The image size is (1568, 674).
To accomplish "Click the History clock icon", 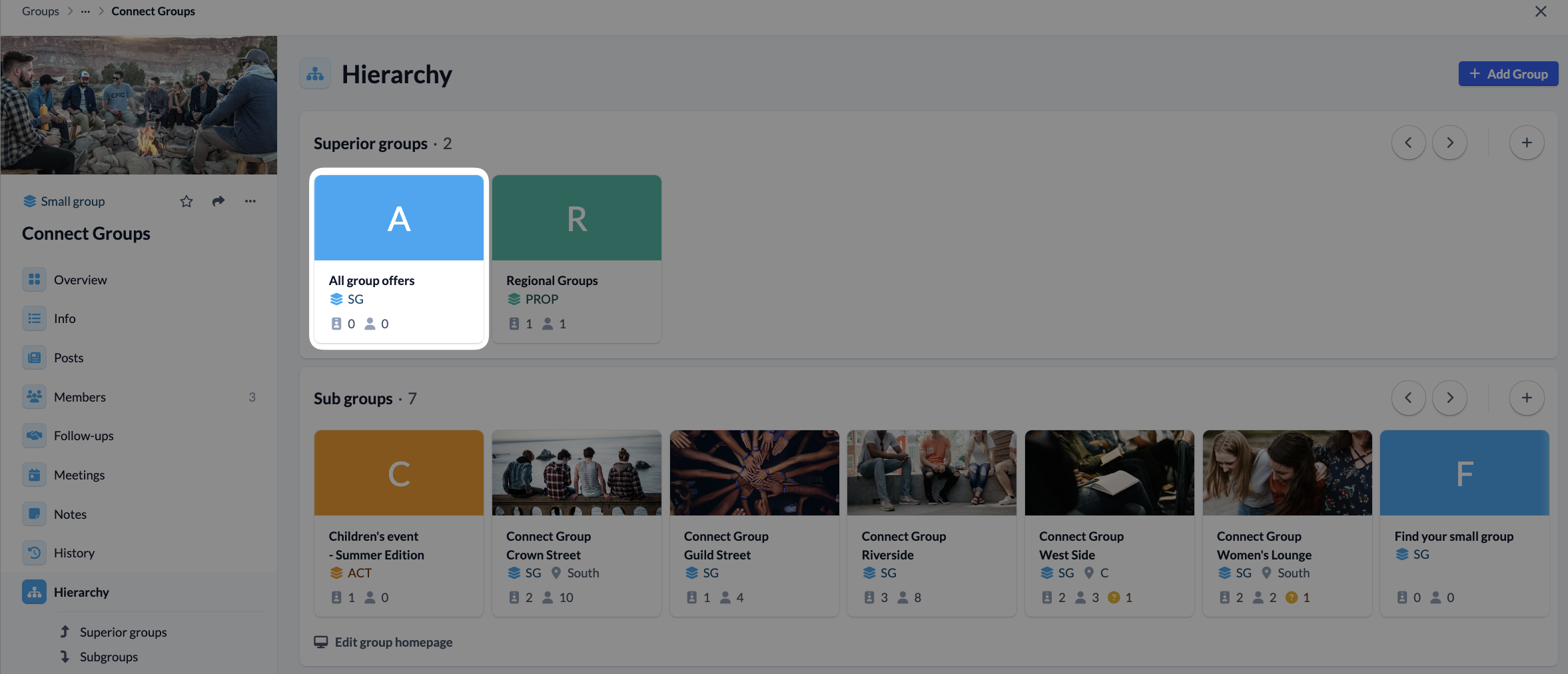I will (35, 553).
